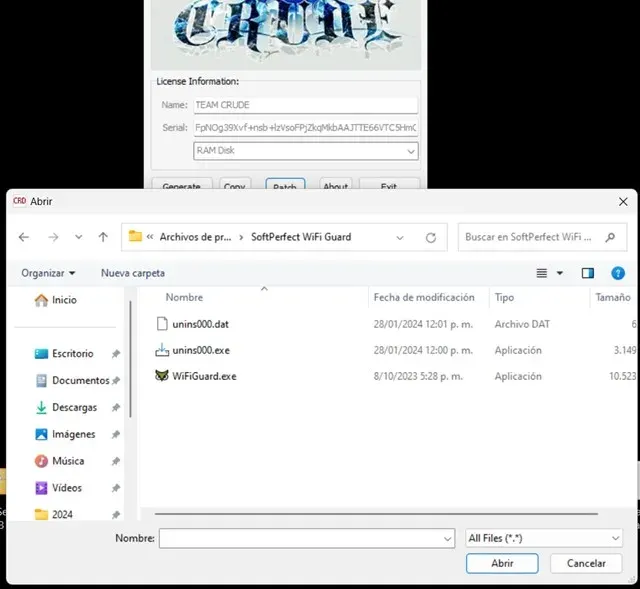Click the Generate button in keygen window
Screen dimensions: 640x589
[182, 184]
